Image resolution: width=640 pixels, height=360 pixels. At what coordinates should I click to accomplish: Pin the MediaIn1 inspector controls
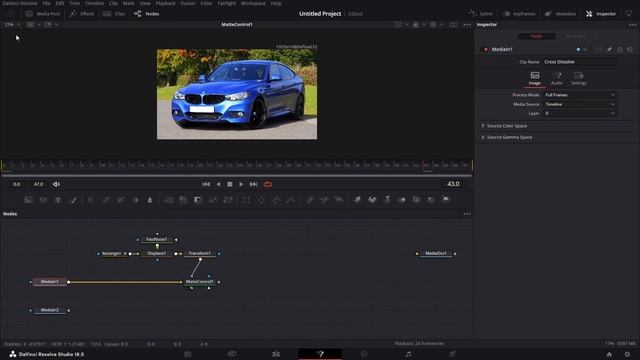pos(609,49)
